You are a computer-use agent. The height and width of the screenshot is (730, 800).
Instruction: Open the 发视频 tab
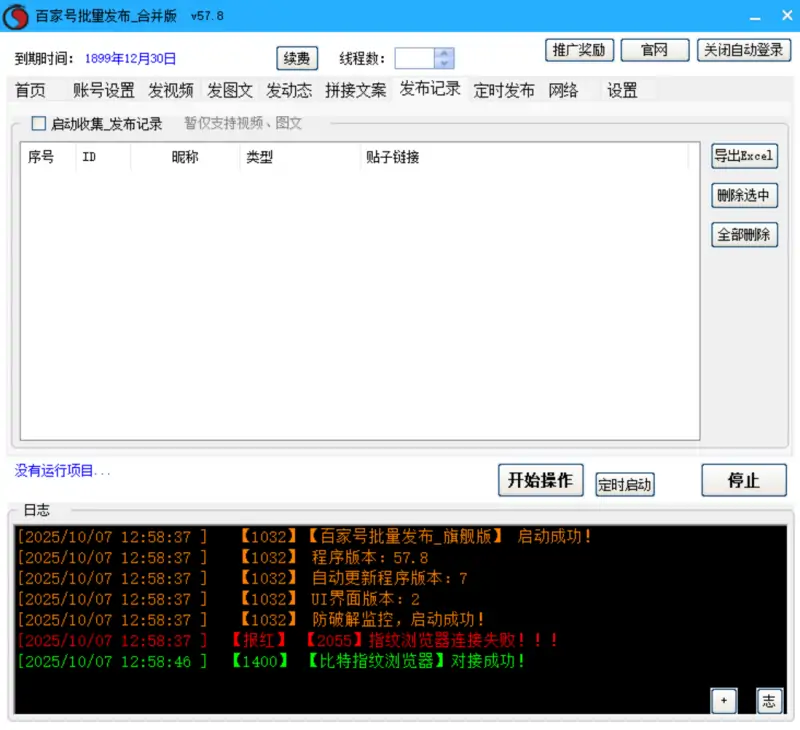(171, 90)
